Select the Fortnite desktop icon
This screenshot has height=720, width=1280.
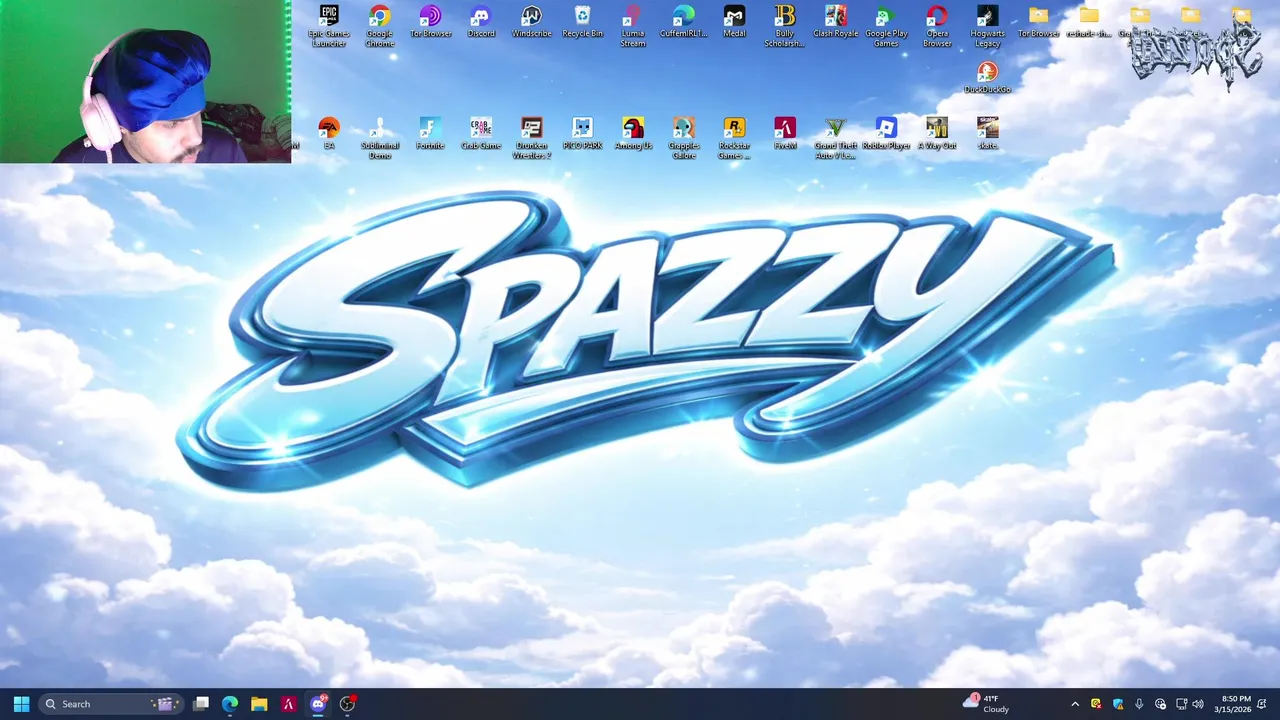[430, 134]
